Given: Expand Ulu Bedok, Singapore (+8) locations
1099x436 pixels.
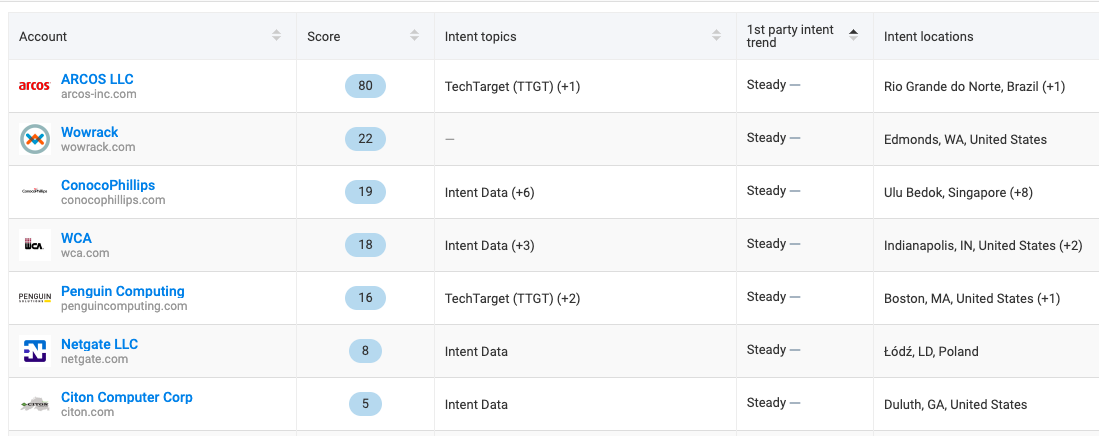Looking at the screenshot, I should tap(958, 192).
